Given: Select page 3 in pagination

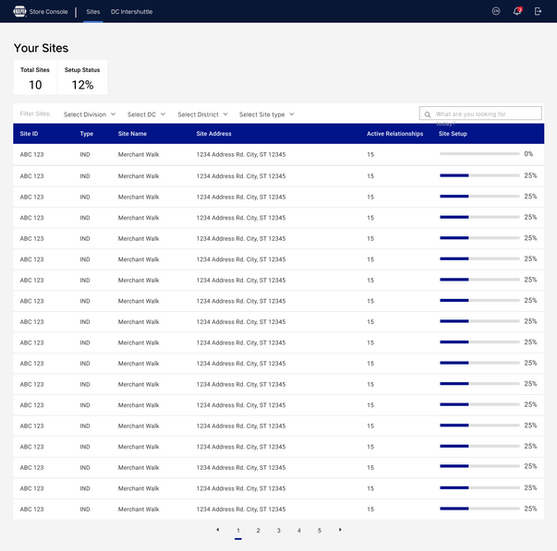Looking at the screenshot, I should click(278, 530).
